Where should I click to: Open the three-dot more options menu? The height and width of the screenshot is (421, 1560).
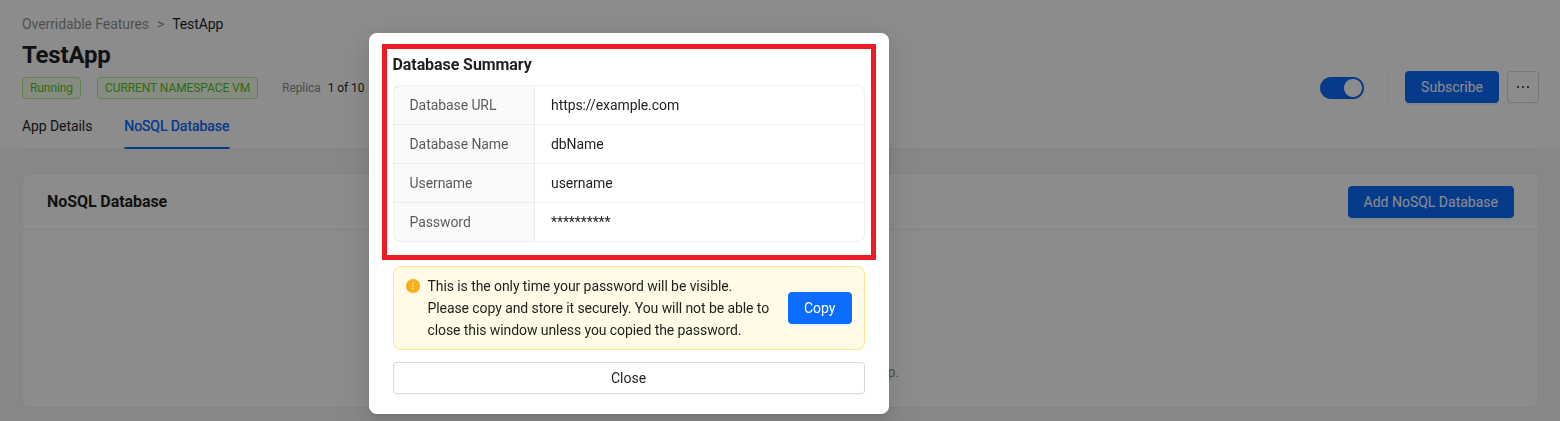[x=1522, y=87]
